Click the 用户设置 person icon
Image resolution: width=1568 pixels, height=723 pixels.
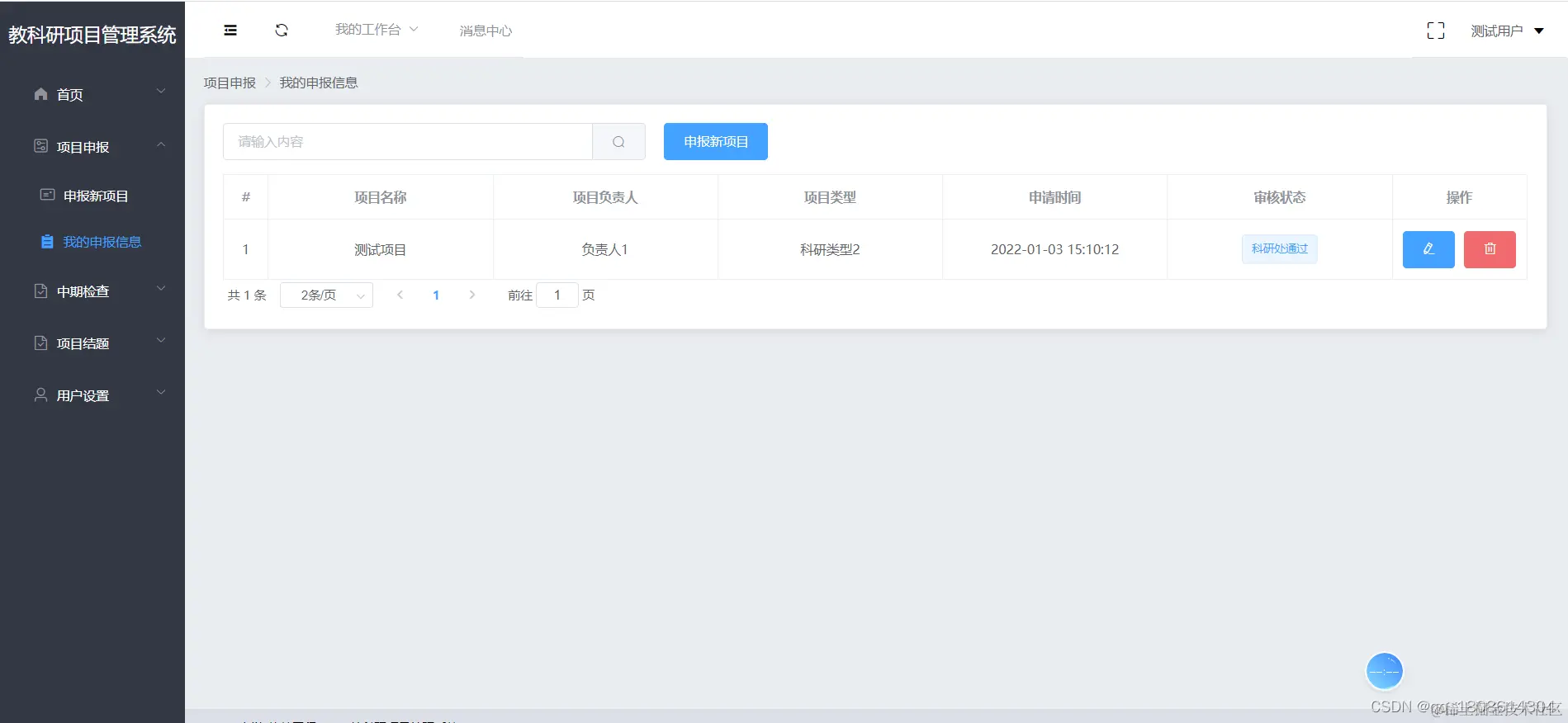coord(40,395)
